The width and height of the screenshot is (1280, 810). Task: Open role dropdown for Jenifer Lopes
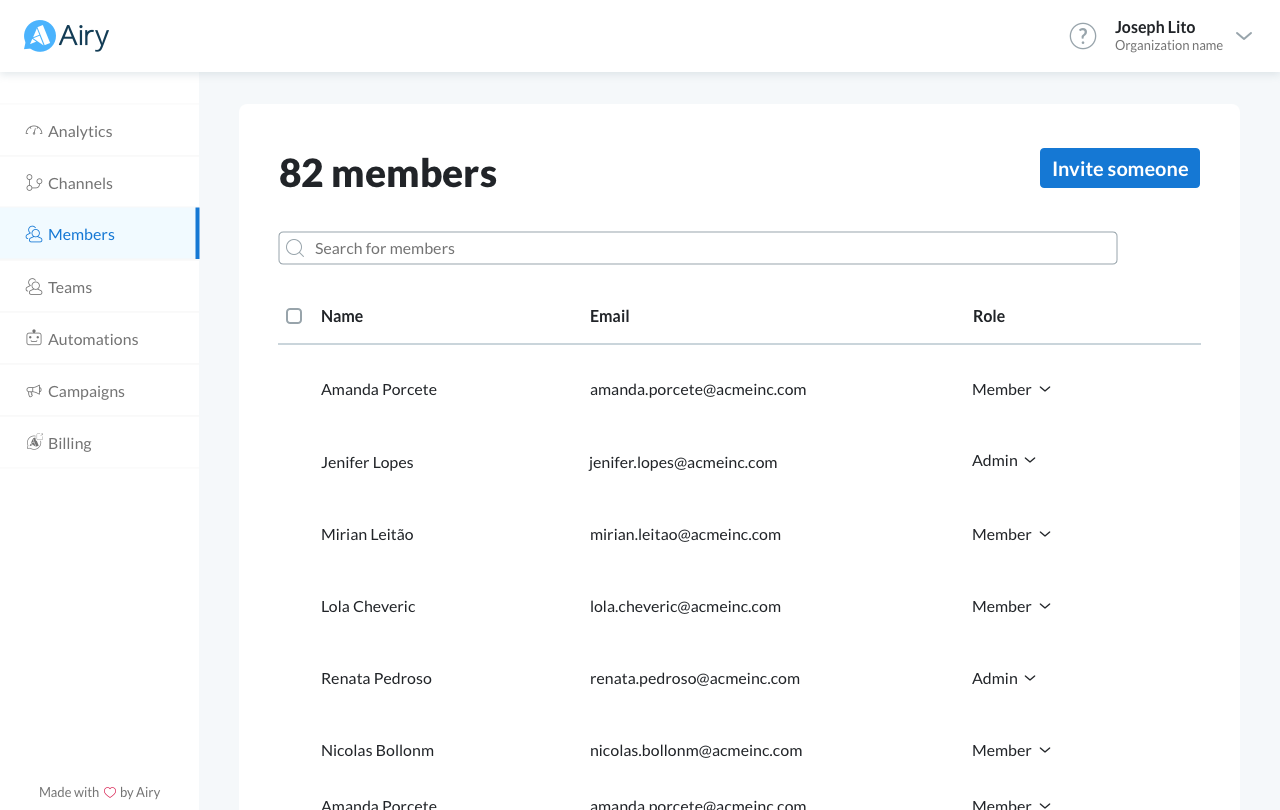point(1004,460)
